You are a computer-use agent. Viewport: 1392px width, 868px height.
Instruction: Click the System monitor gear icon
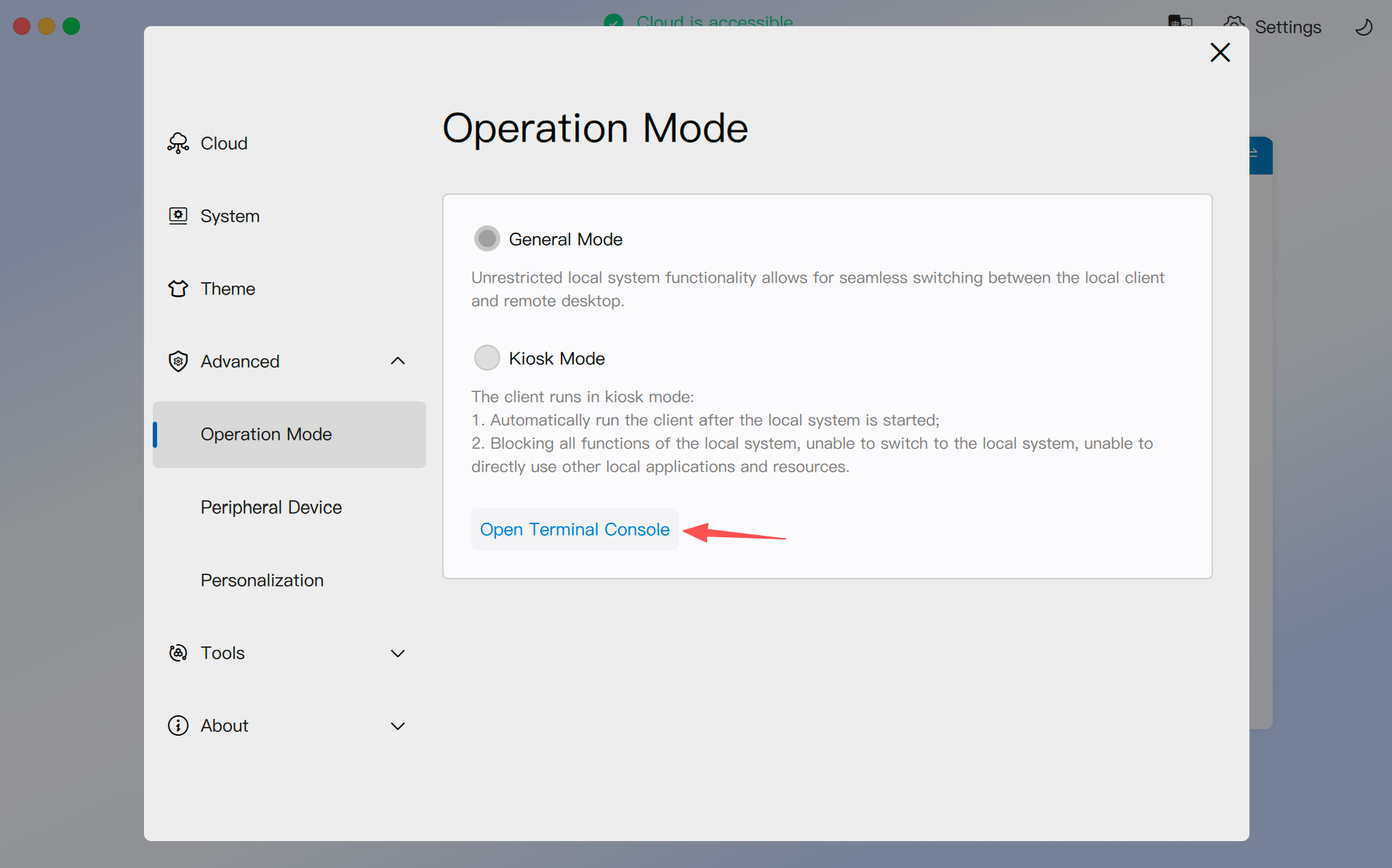click(x=178, y=216)
